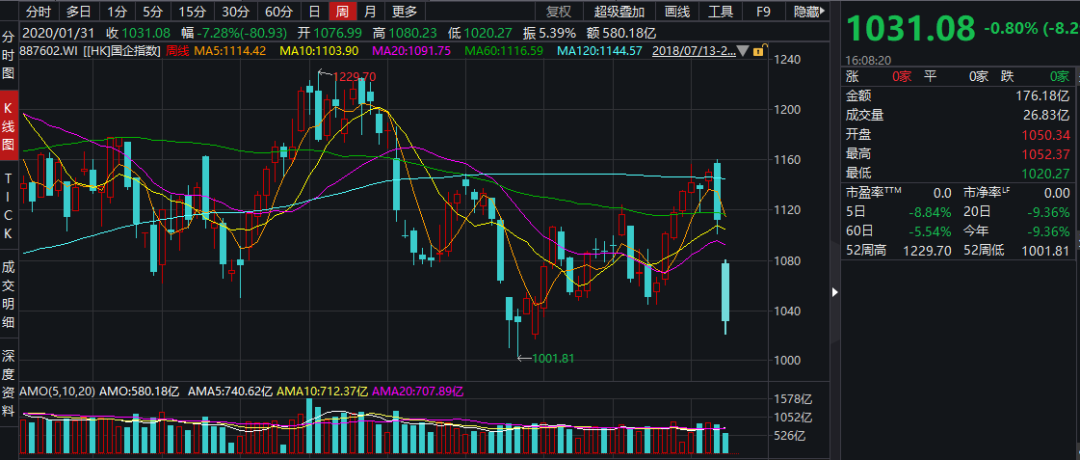Open the TICK view in the sidebar

(x=8, y=207)
